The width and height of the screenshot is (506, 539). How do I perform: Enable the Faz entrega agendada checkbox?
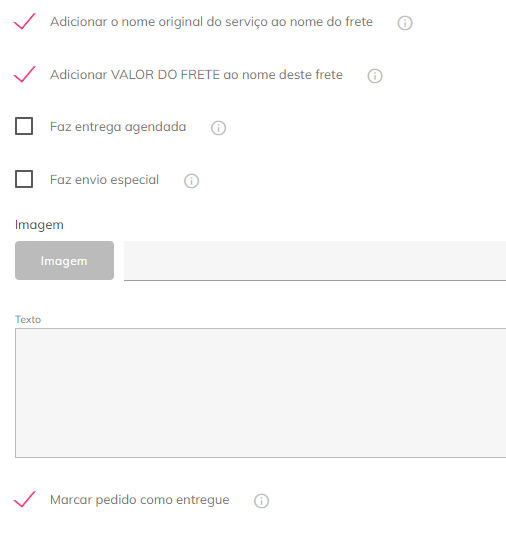pos(24,126)
